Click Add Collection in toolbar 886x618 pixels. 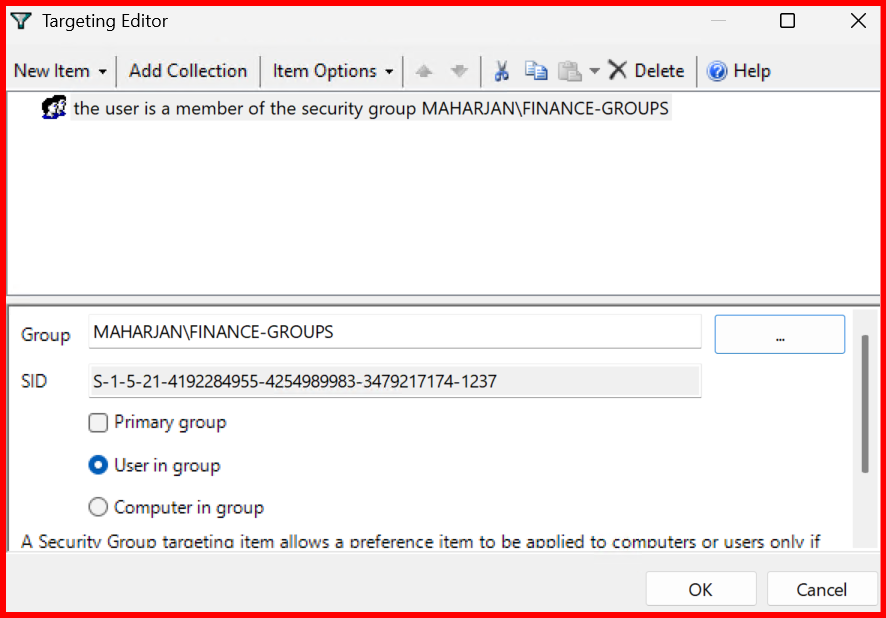point(188,71)
